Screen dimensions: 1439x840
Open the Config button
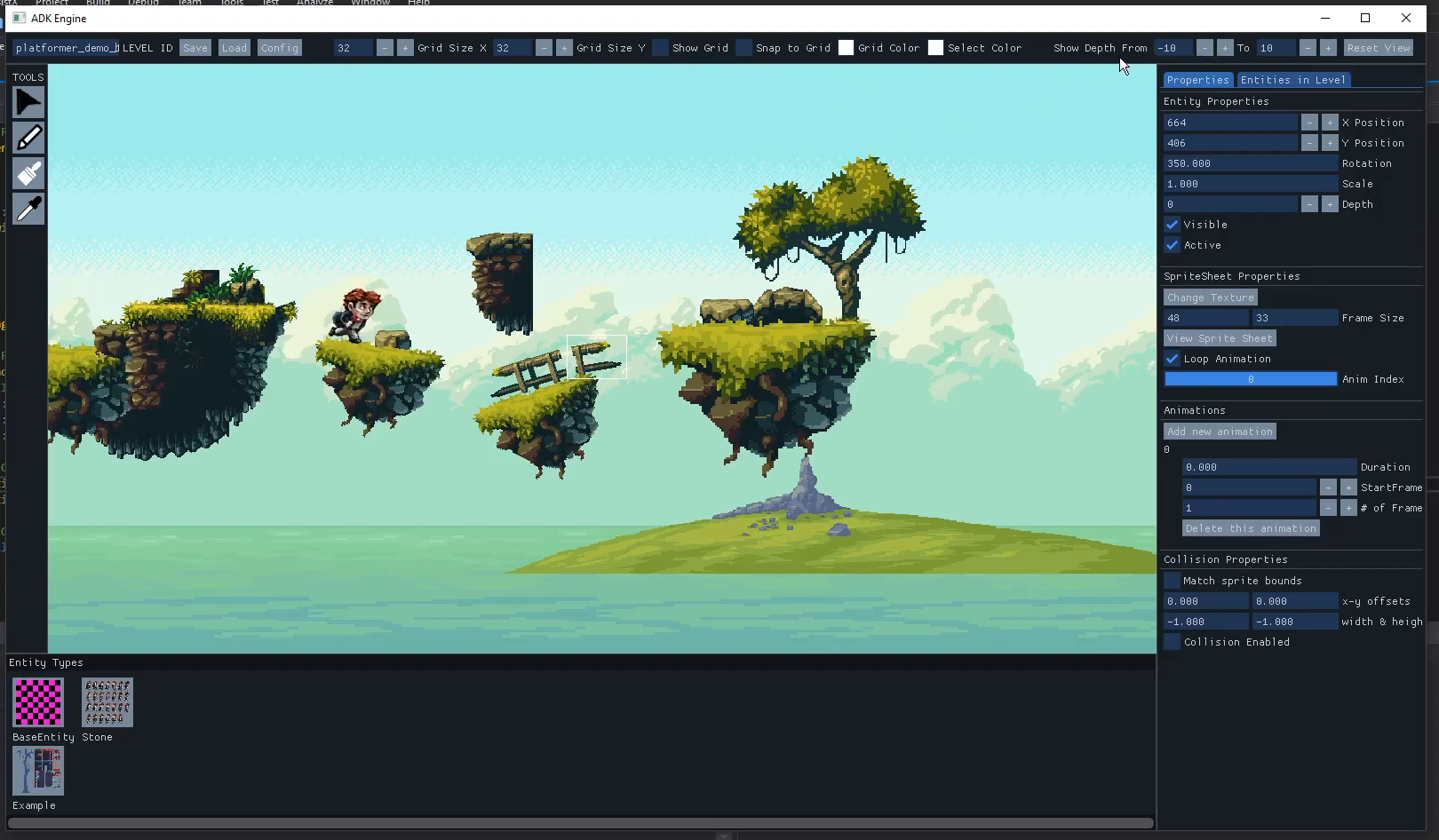click(x=280, y=48)
